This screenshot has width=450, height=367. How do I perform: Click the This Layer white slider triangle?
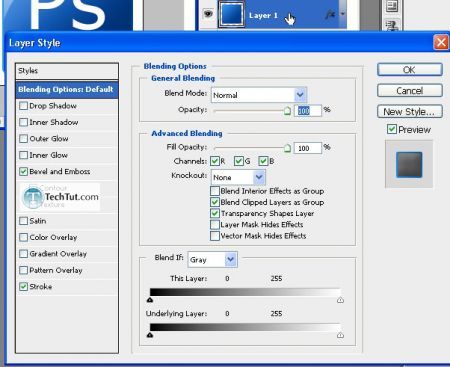(x=340, y=300)
